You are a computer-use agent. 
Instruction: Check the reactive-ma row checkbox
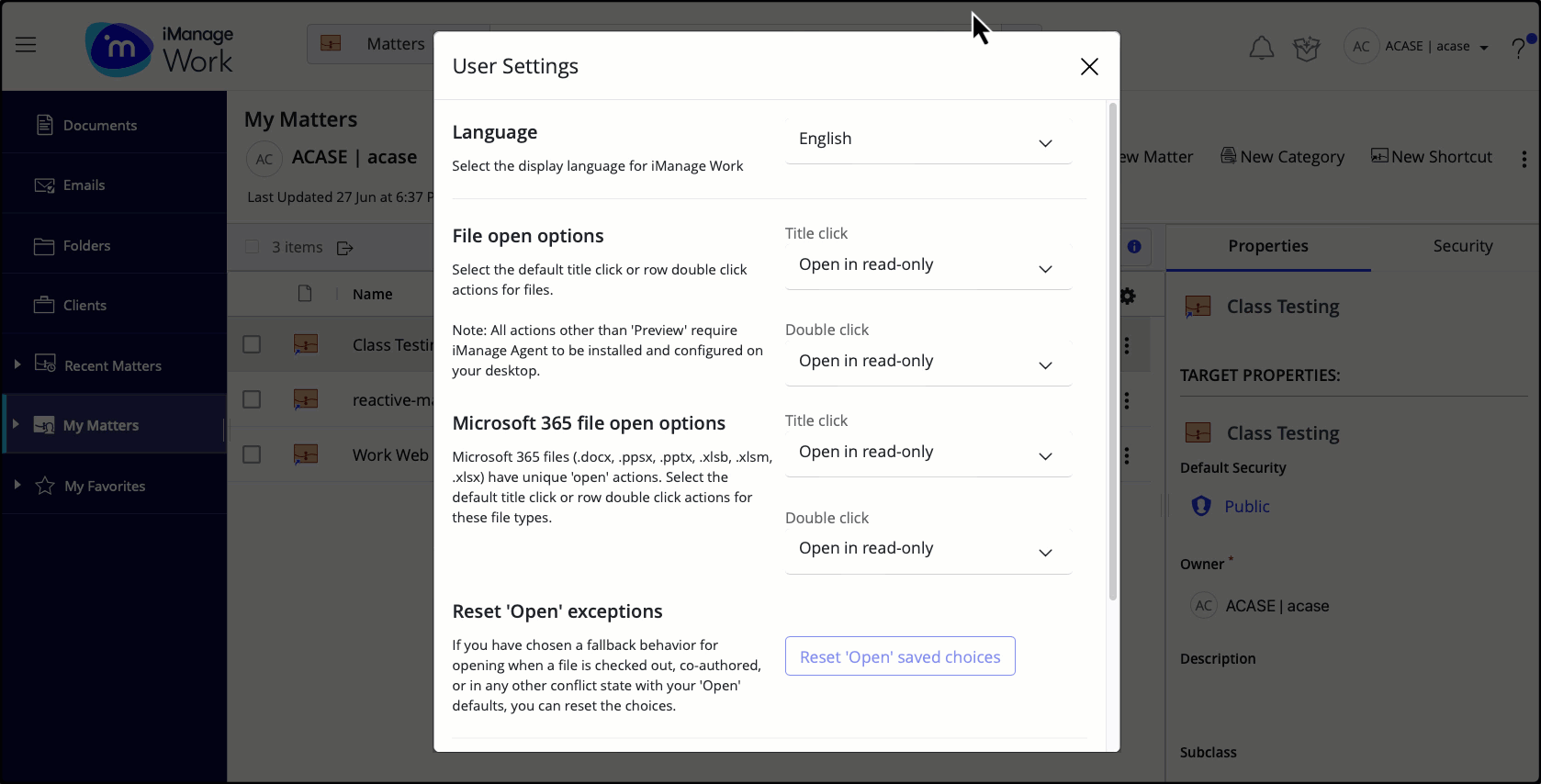click(252, 399)
